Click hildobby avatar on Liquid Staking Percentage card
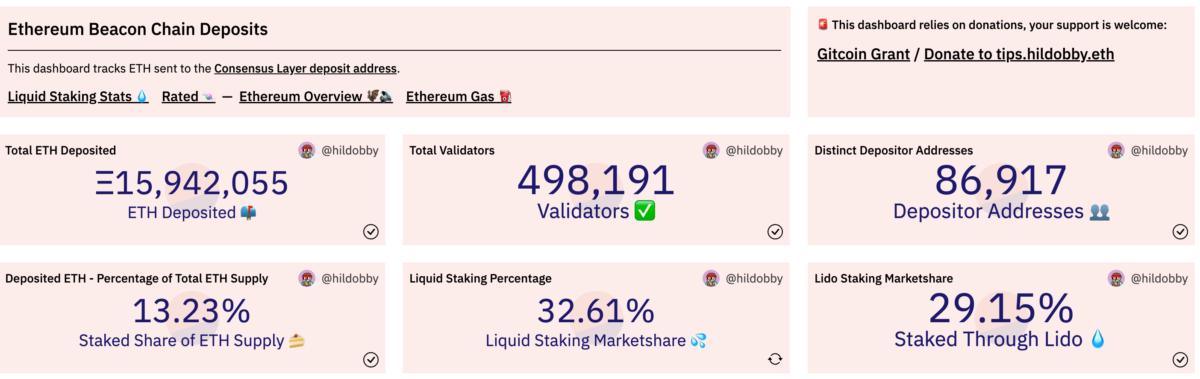Screen dimensions: 1200x379 point(711,278)
